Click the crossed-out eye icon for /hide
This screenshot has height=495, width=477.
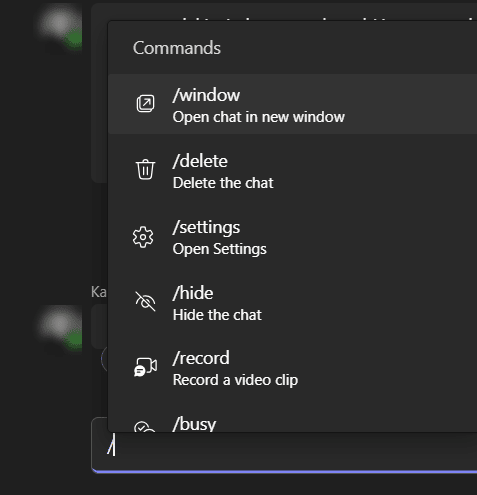pyautogui.click(x=145, y=301)
